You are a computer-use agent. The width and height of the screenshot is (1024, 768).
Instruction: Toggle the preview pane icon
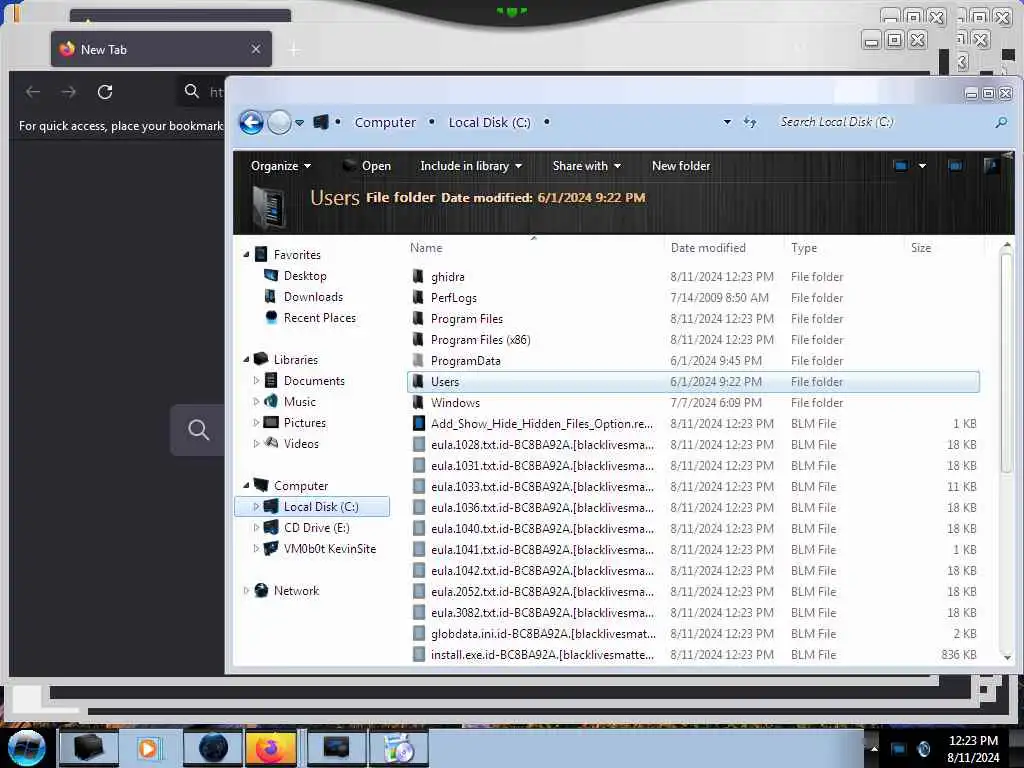click(x=955, y=166)
